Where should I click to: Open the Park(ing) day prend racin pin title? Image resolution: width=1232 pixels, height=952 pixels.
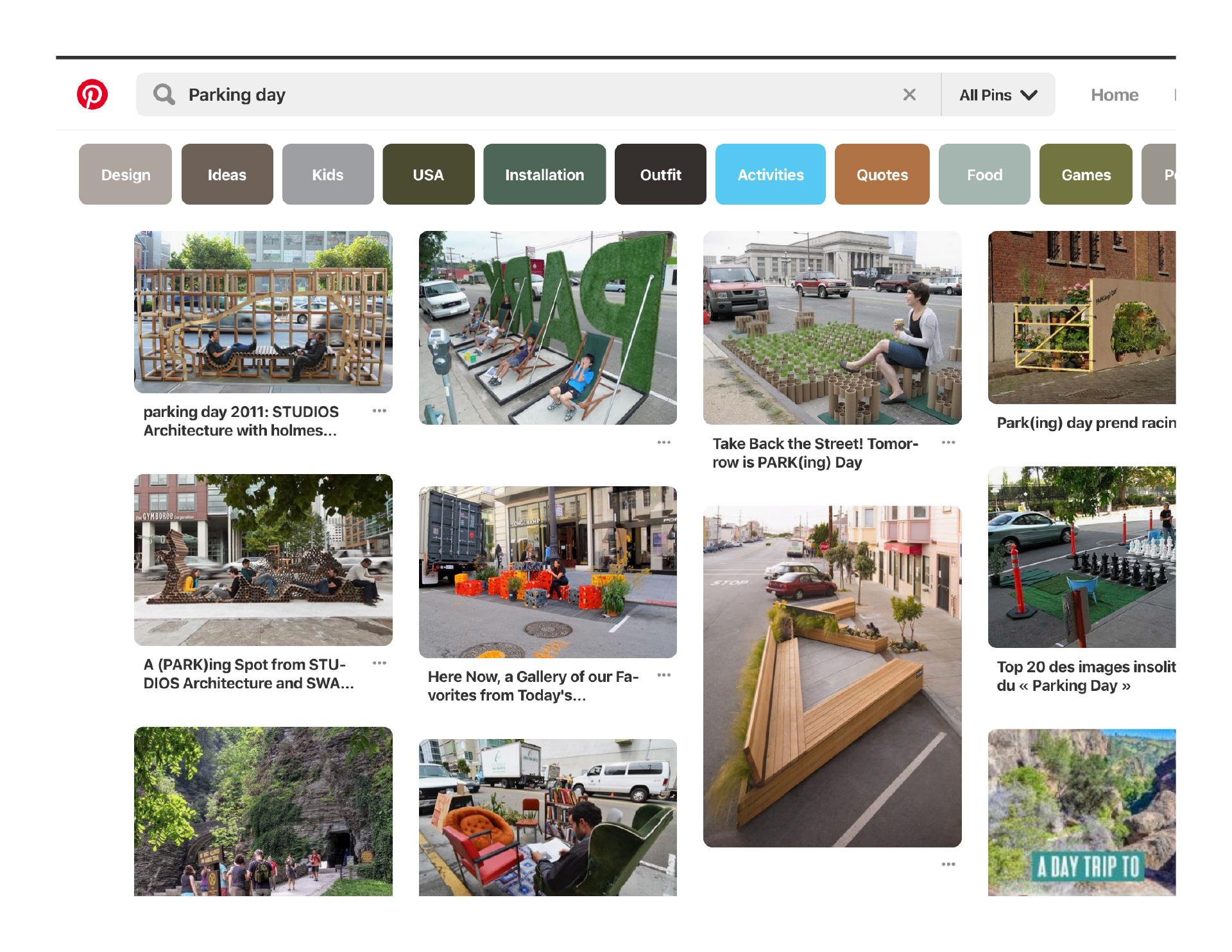[1086, 423]
